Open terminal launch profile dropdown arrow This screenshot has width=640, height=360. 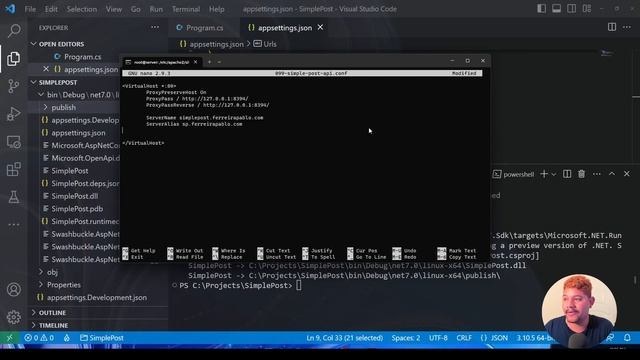[x=554, y=174]
